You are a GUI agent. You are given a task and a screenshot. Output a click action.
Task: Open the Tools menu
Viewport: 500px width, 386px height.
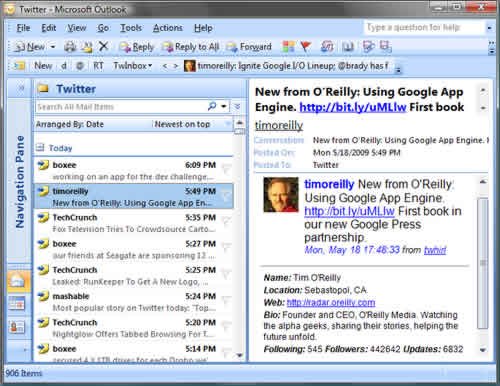pos(131,28)
